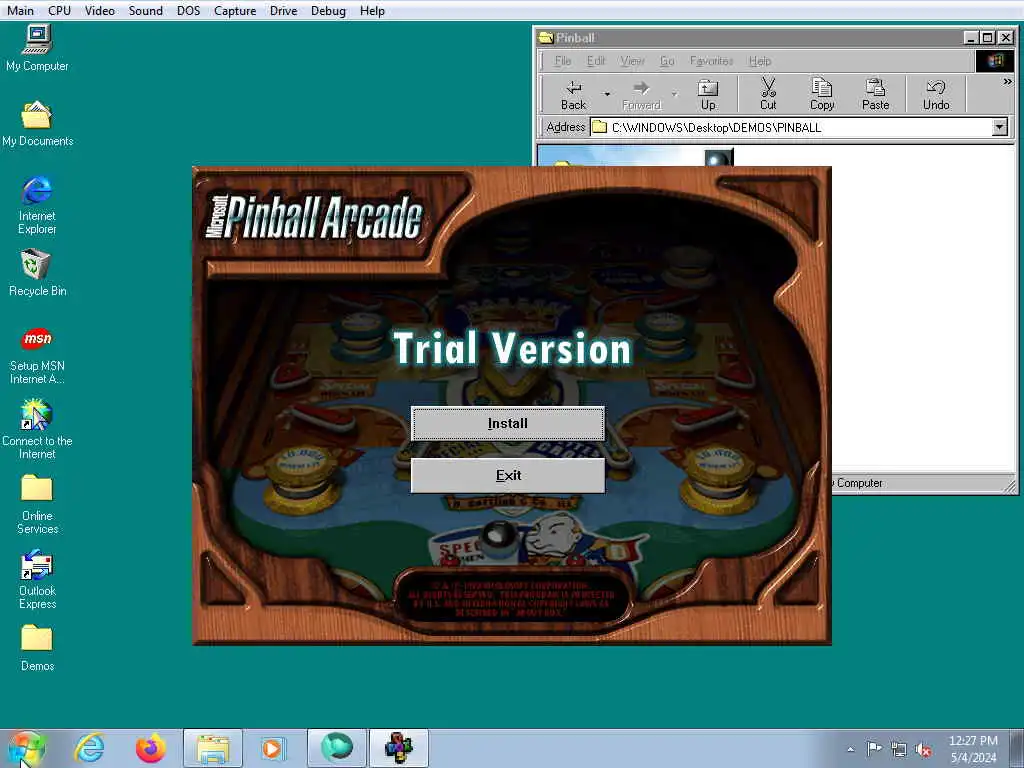Image resolution: width=1024 pixels, height=768 pixels.
Task: Open Help menu in Pinball window
Action: coord(760,61)
